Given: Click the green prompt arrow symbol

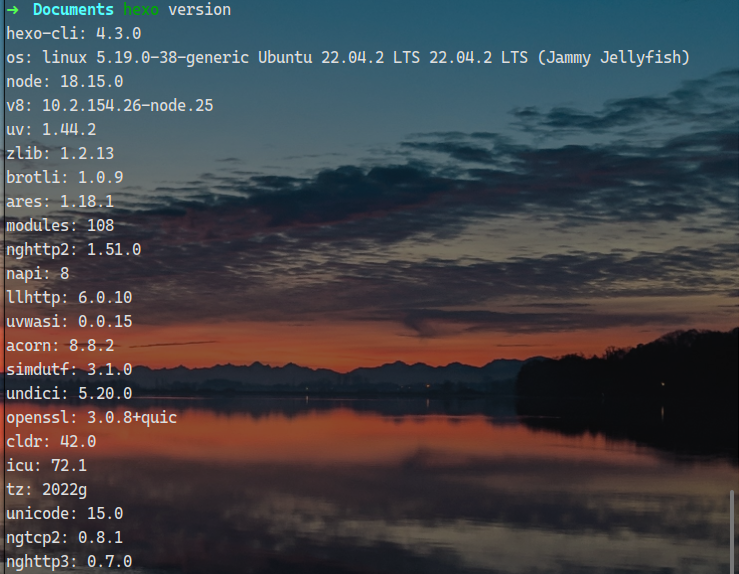Looking at the screenshot, I should (13, 9).
